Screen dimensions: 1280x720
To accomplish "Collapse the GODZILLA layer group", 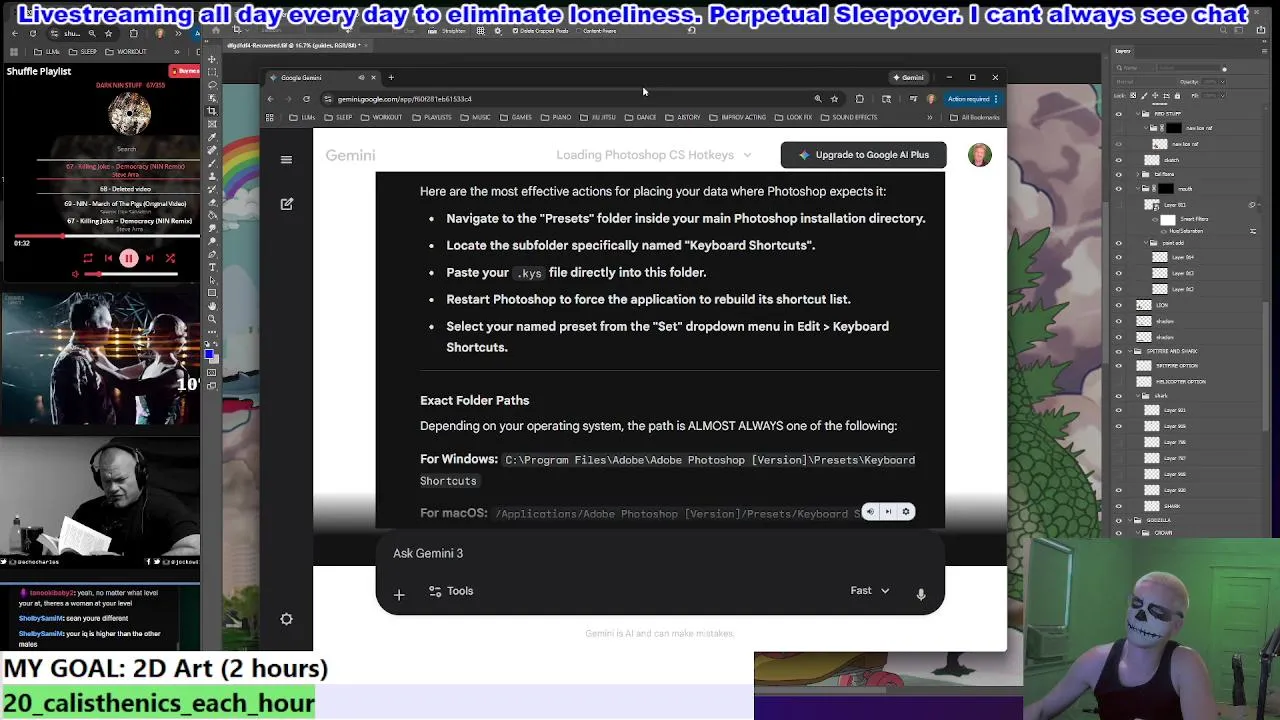I will pos(1129,520).
